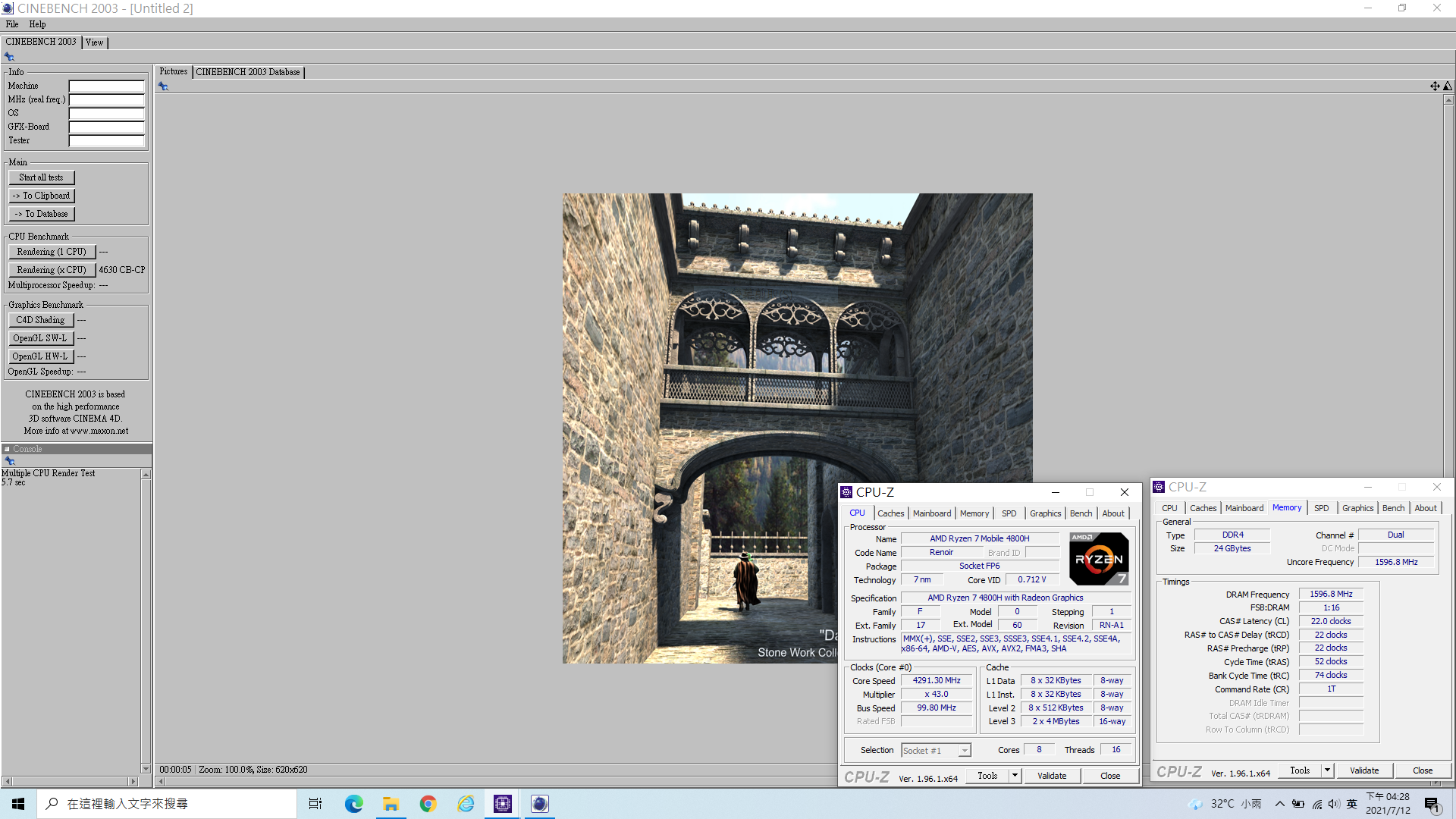
Task: Open File Explorer from the taskbar
Action: pos(391,804)
